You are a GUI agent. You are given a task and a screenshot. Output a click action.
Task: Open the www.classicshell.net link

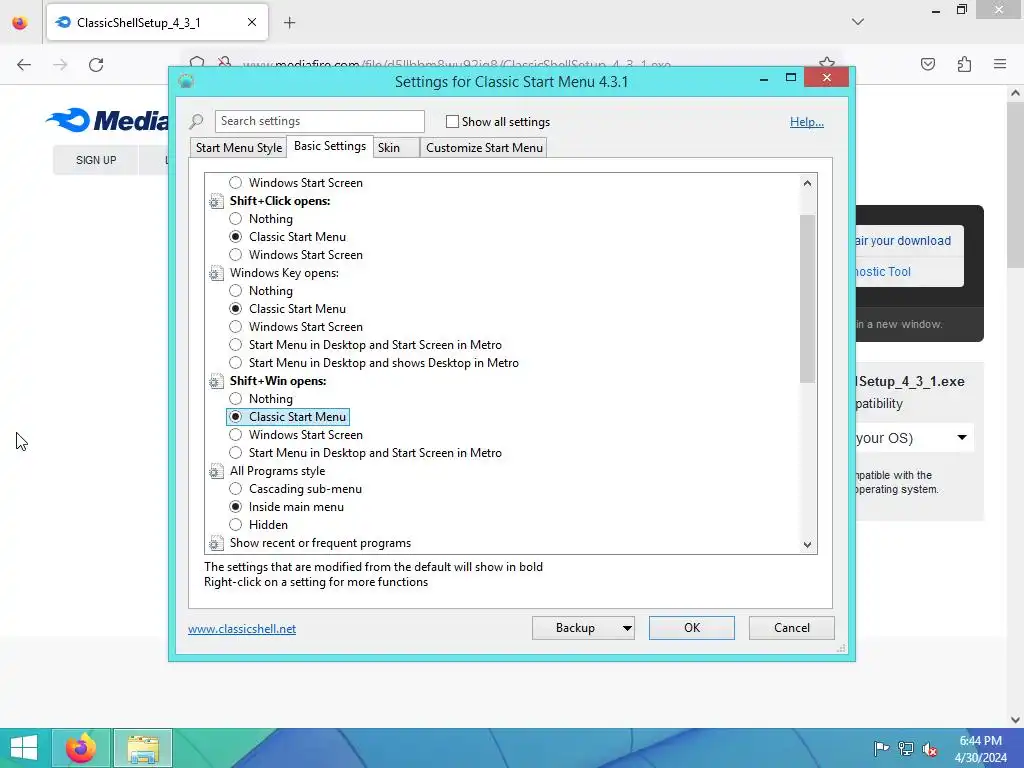point(242,629)
